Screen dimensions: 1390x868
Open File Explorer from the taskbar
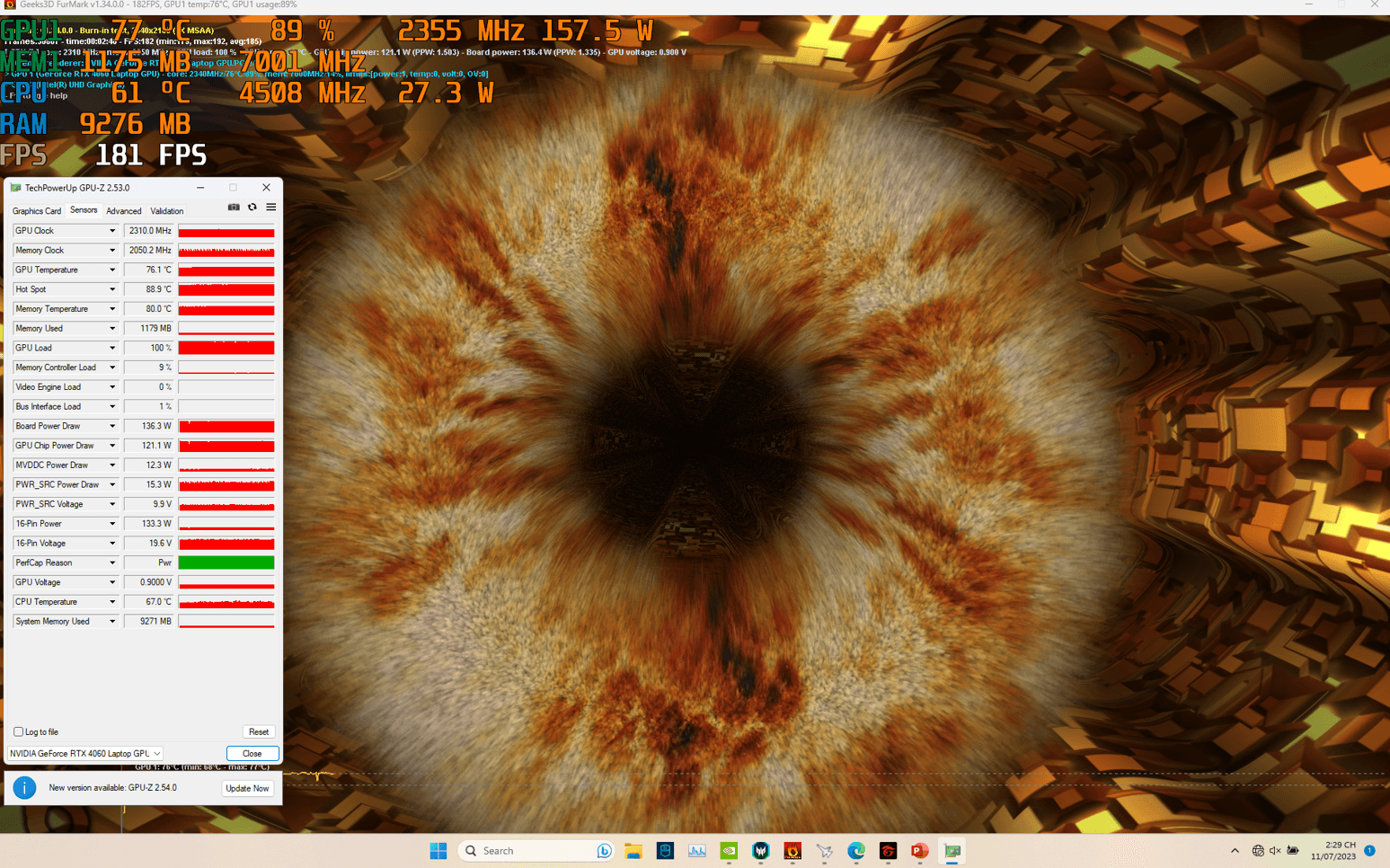point(633,851)
